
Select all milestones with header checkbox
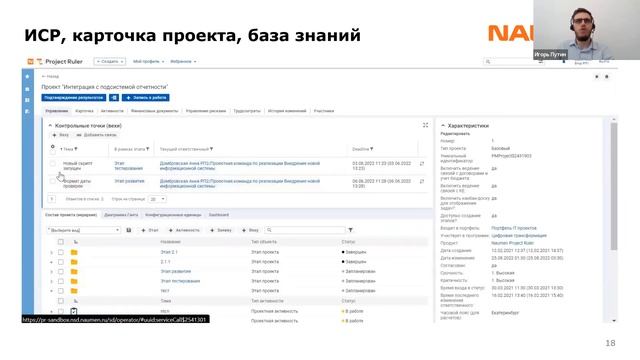[x=53, y=152]
